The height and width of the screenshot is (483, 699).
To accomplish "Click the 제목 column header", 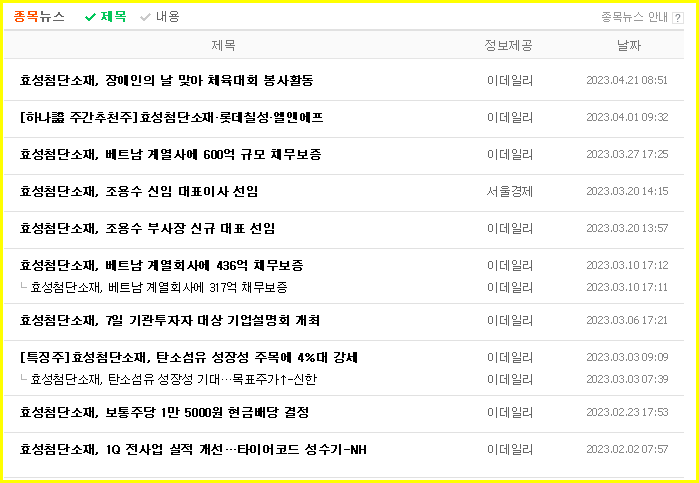I will 223,45.
